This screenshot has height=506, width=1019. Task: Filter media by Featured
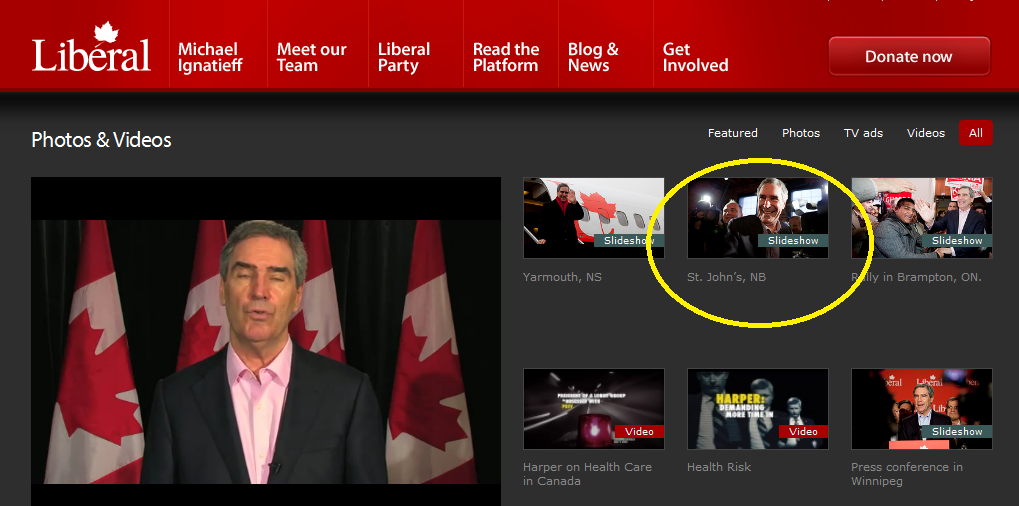(x=732, y=133)
